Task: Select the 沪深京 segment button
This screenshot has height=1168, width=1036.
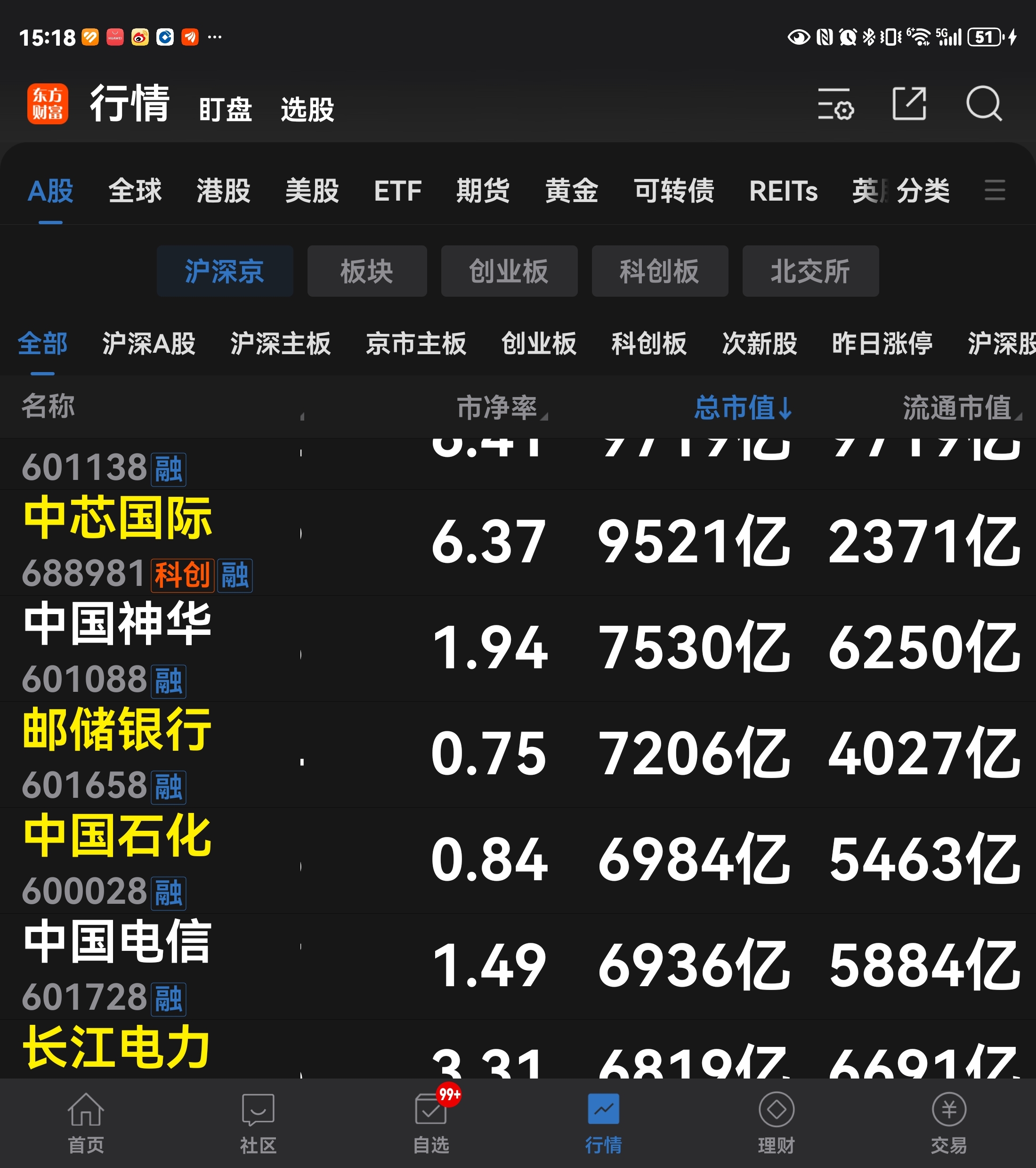Action: pos(225,271)
